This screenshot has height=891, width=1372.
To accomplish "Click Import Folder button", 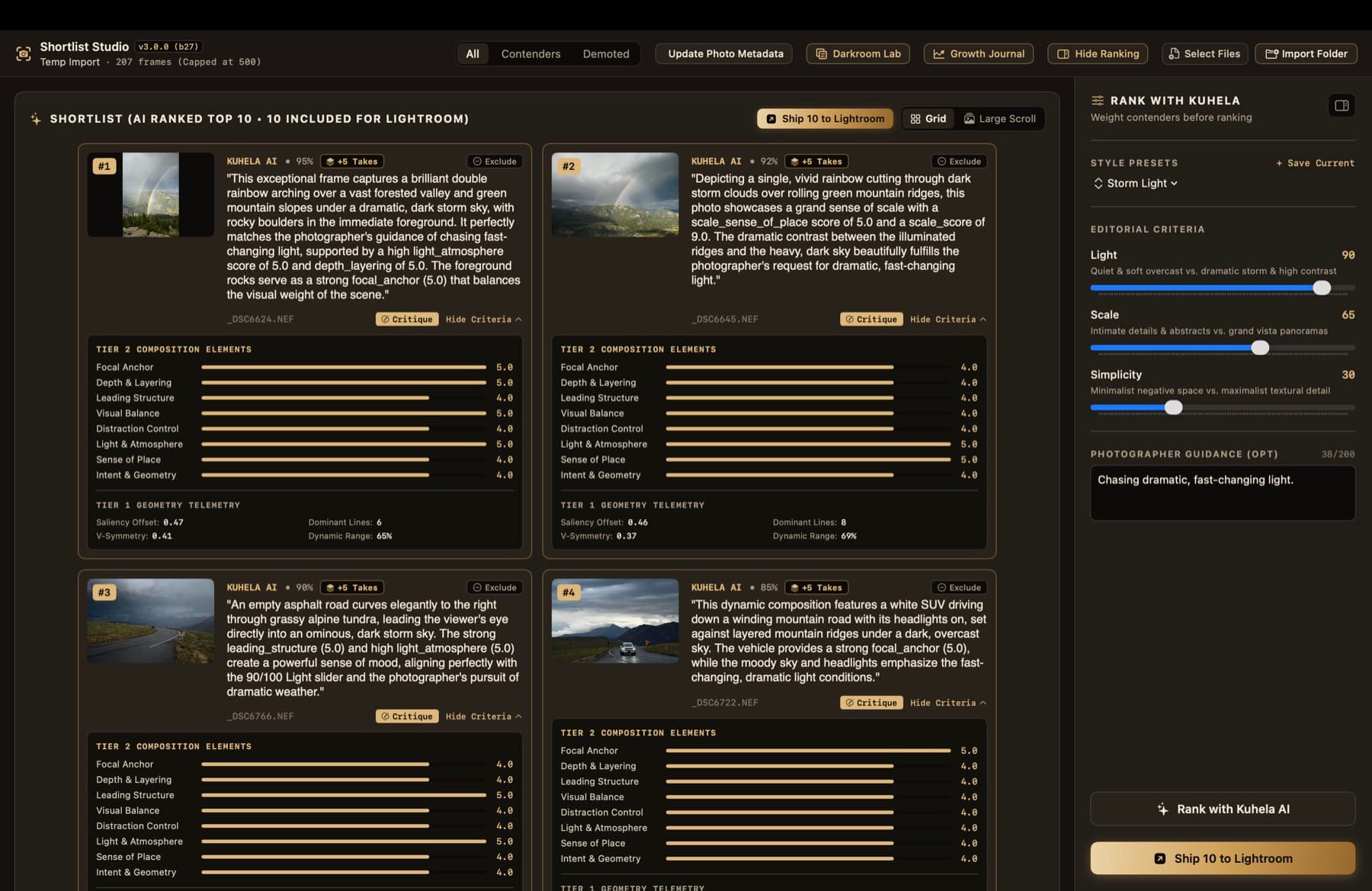I will click(x=1306, y=53).
